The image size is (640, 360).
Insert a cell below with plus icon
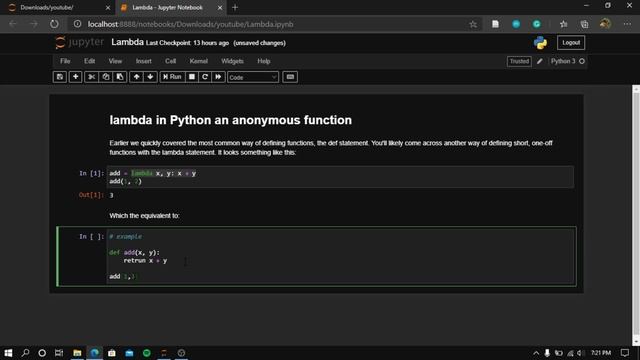pos(76,77)
